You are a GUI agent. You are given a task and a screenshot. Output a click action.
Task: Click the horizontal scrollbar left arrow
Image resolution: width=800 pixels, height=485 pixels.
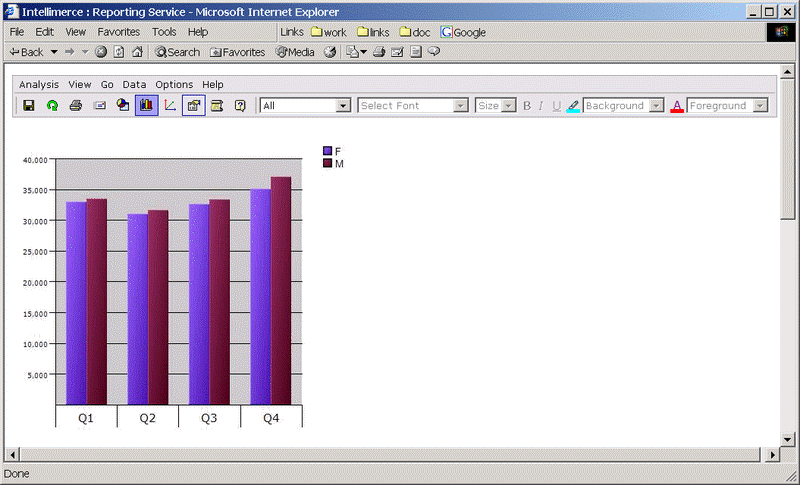tap(12, 454)
